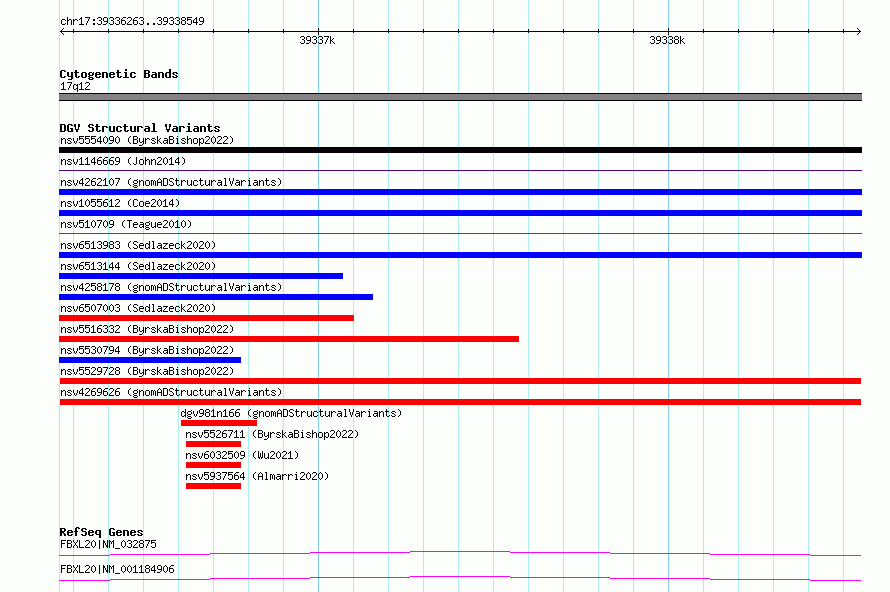Image resolution: width=890 pixels, height=592 pixels.
Task: Click the chr17:39336263..39338549 coordinate label
Action: pyautogui.click(x=132, y=22)
